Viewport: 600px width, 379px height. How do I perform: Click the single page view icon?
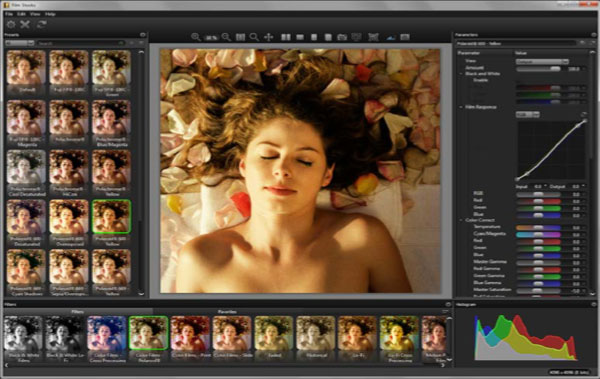coord(314,37)
